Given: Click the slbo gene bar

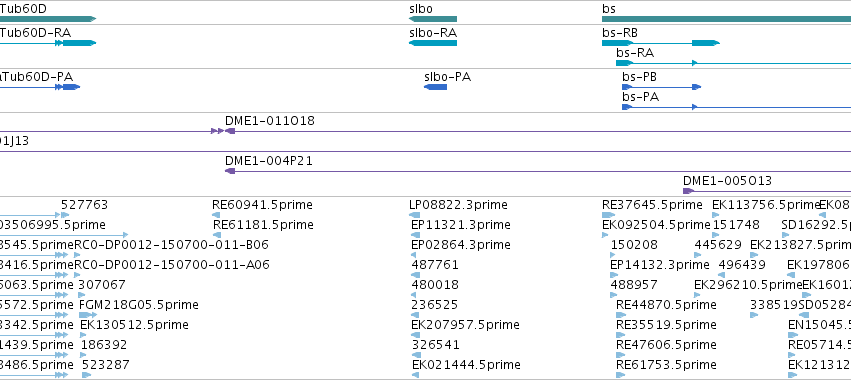Looking at the screenshot, I should pos(433,19).
